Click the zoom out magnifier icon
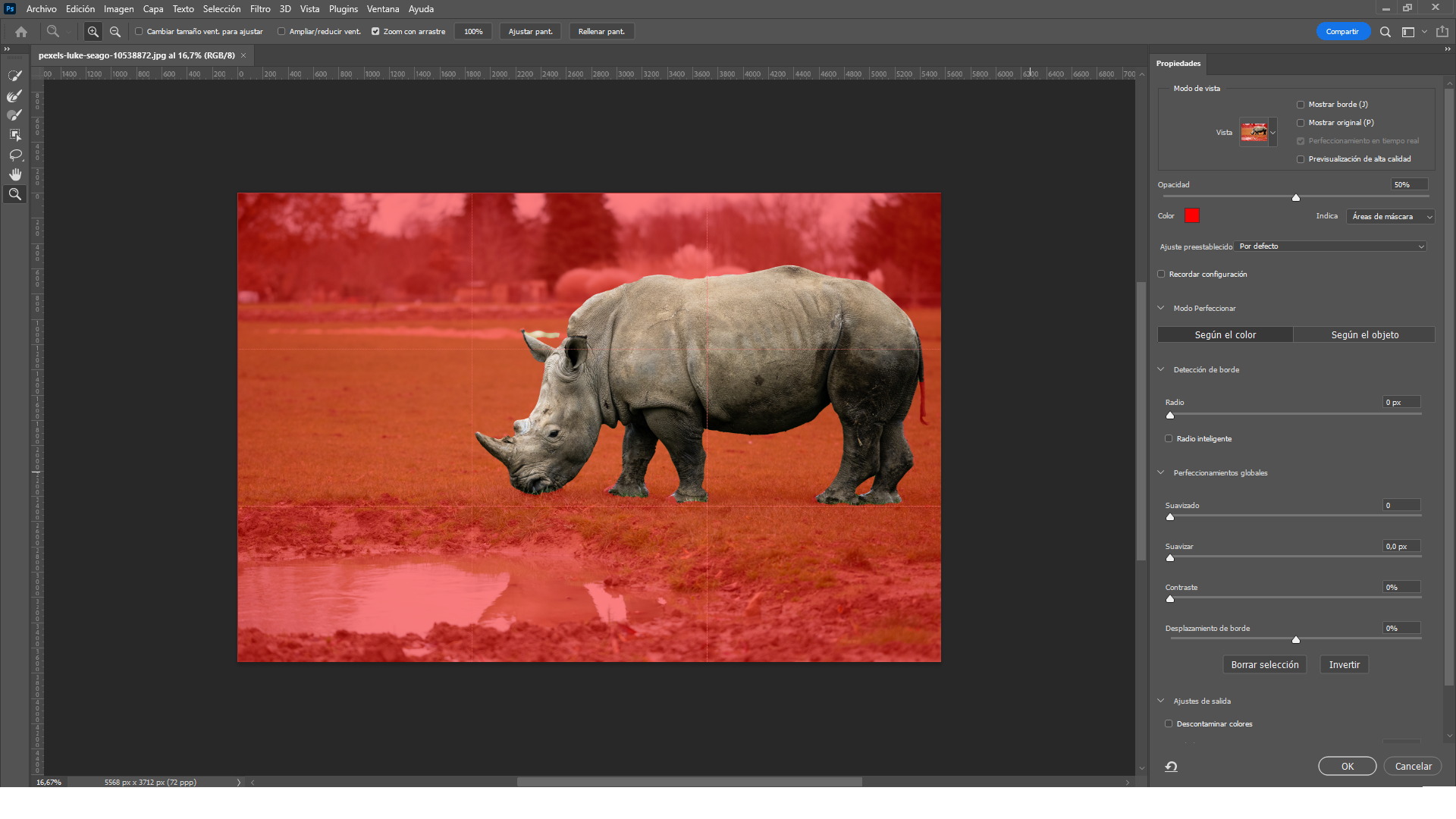Viewport: 1456px width, 819px height. 115,32
